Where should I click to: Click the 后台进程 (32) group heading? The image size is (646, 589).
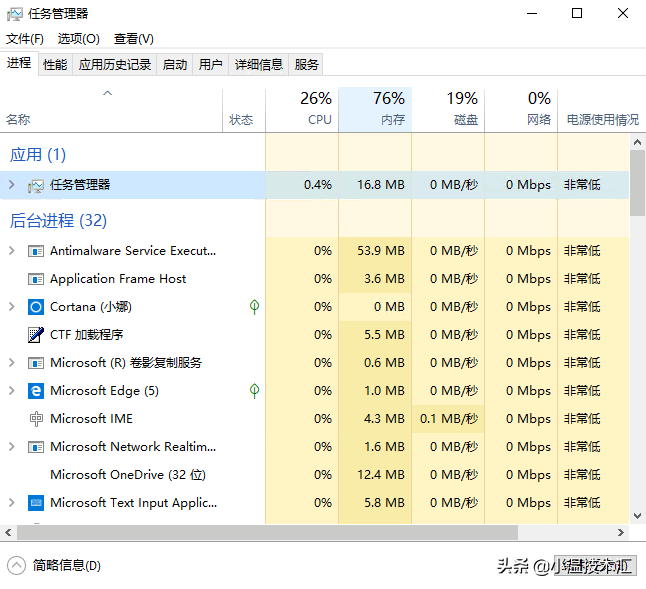click(58, 220)
